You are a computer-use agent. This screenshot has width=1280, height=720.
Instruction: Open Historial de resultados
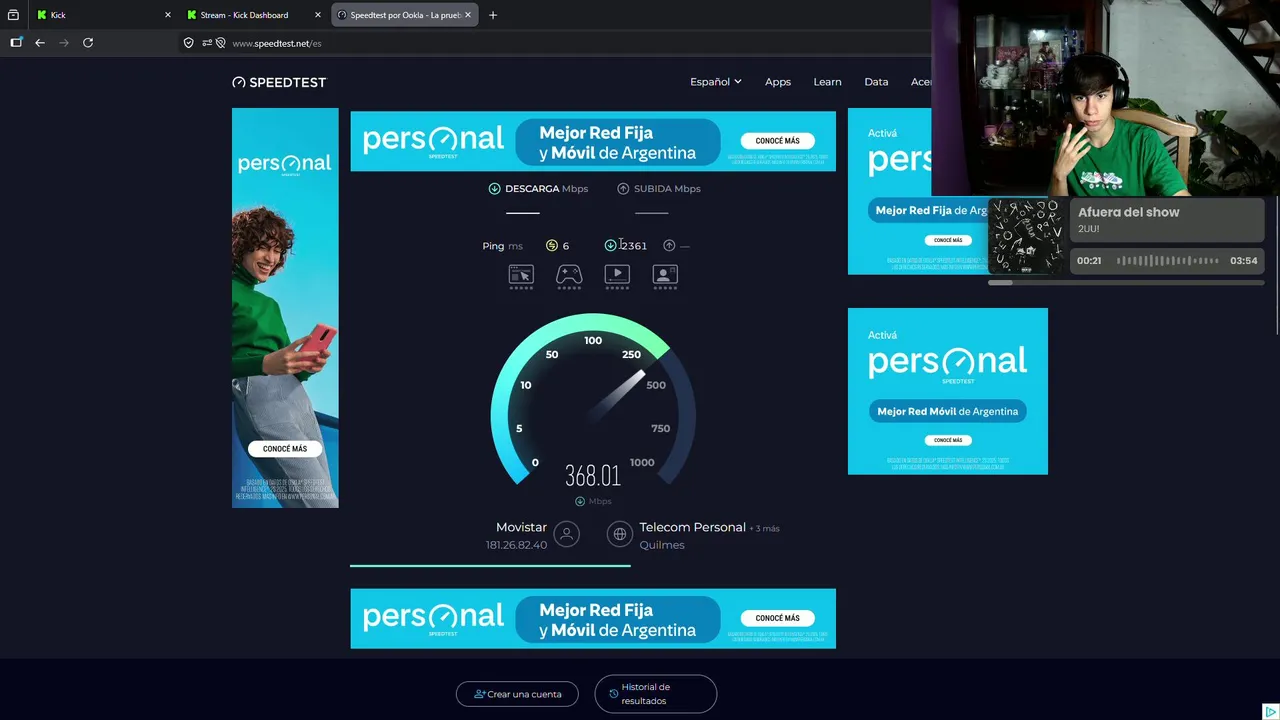[655, 694]
